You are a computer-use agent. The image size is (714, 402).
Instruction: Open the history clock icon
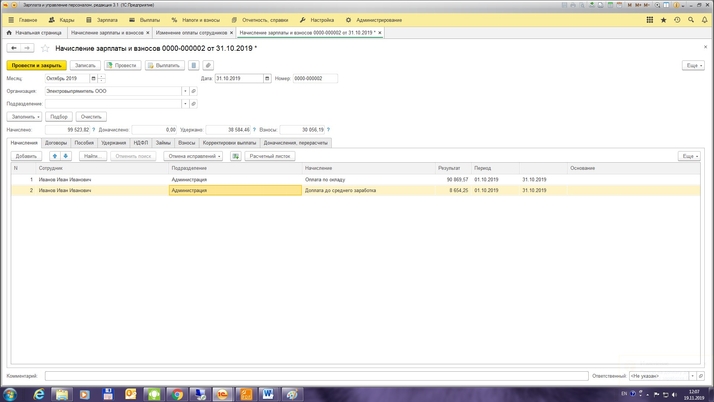[677, 20]
